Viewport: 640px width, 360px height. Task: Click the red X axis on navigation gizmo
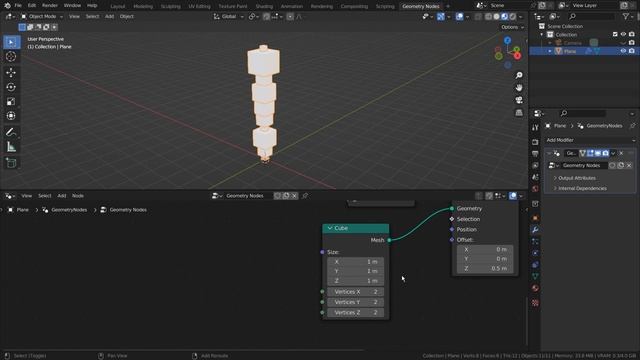[x=517, y=56]
